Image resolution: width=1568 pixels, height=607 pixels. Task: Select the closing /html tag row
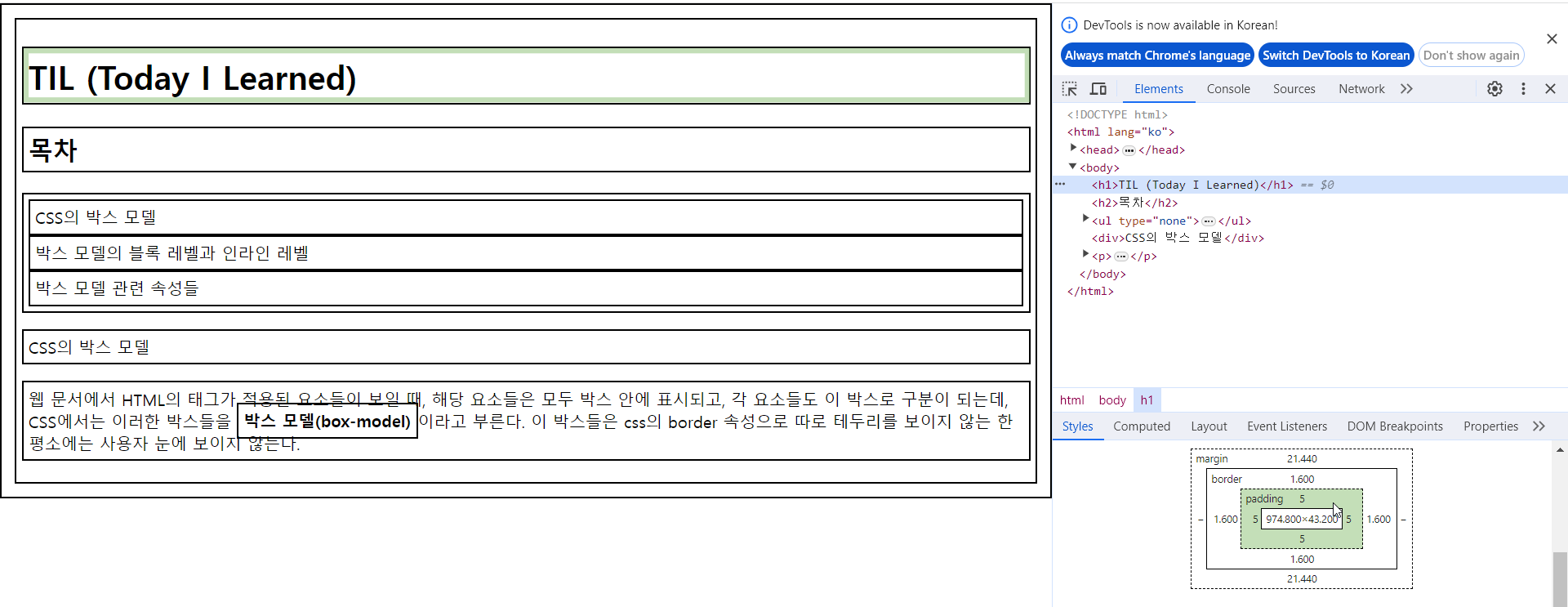[1310, 291]
